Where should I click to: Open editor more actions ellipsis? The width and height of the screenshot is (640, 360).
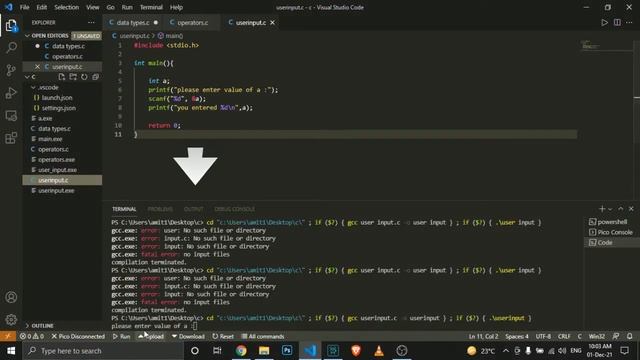629,22
